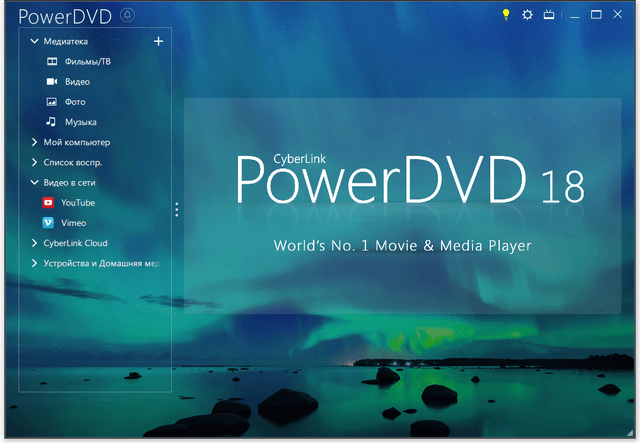The height and width of the screenshot is (443, 640).
Task: Open settings with the gear icon
Action: coord(528,15)
